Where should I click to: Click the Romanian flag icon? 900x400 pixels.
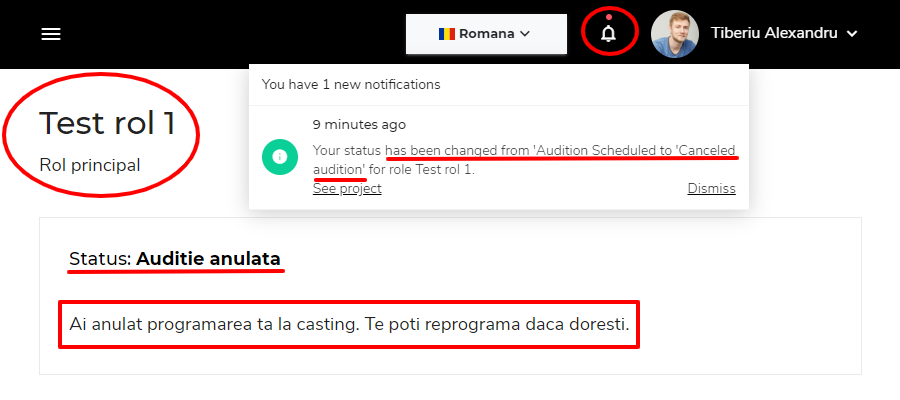click(447, 34)
